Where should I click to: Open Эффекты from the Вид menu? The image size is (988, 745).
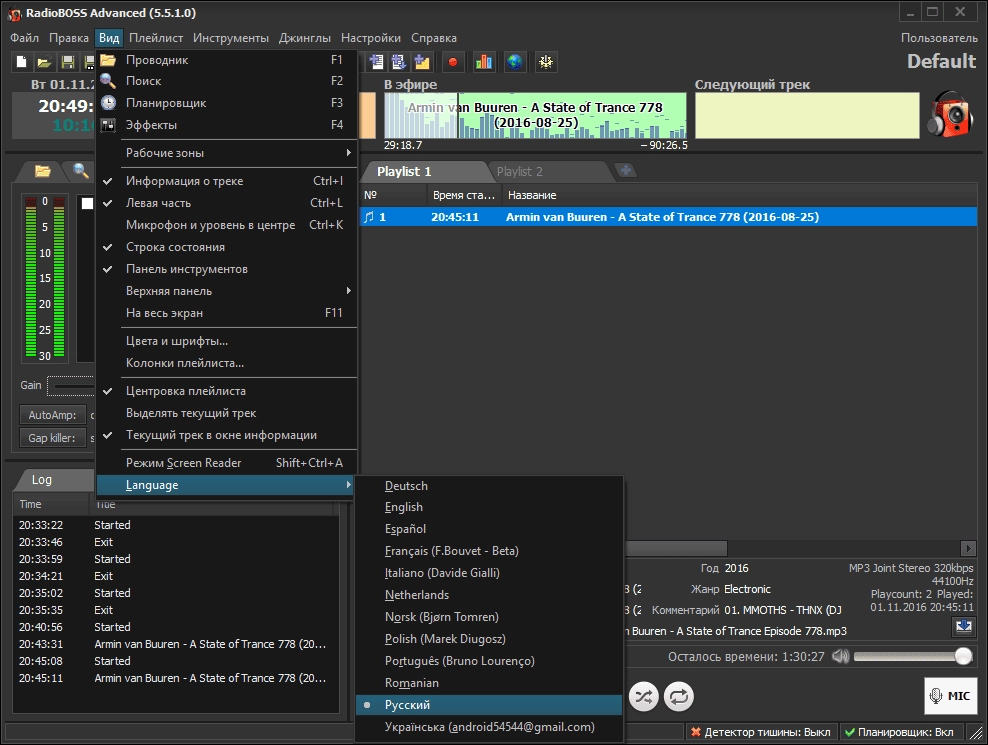coord(227,125)
